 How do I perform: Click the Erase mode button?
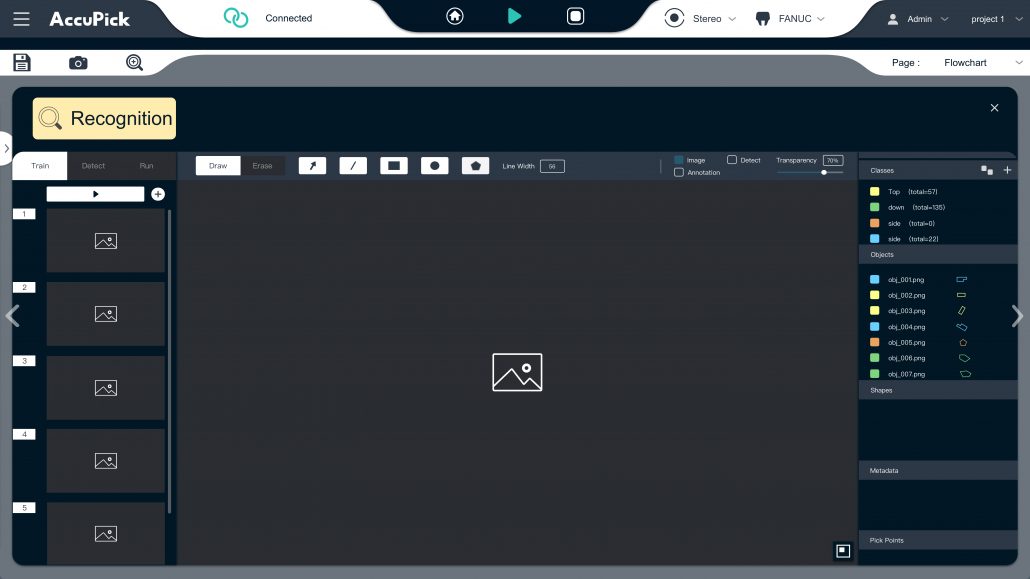pos(262,166)
